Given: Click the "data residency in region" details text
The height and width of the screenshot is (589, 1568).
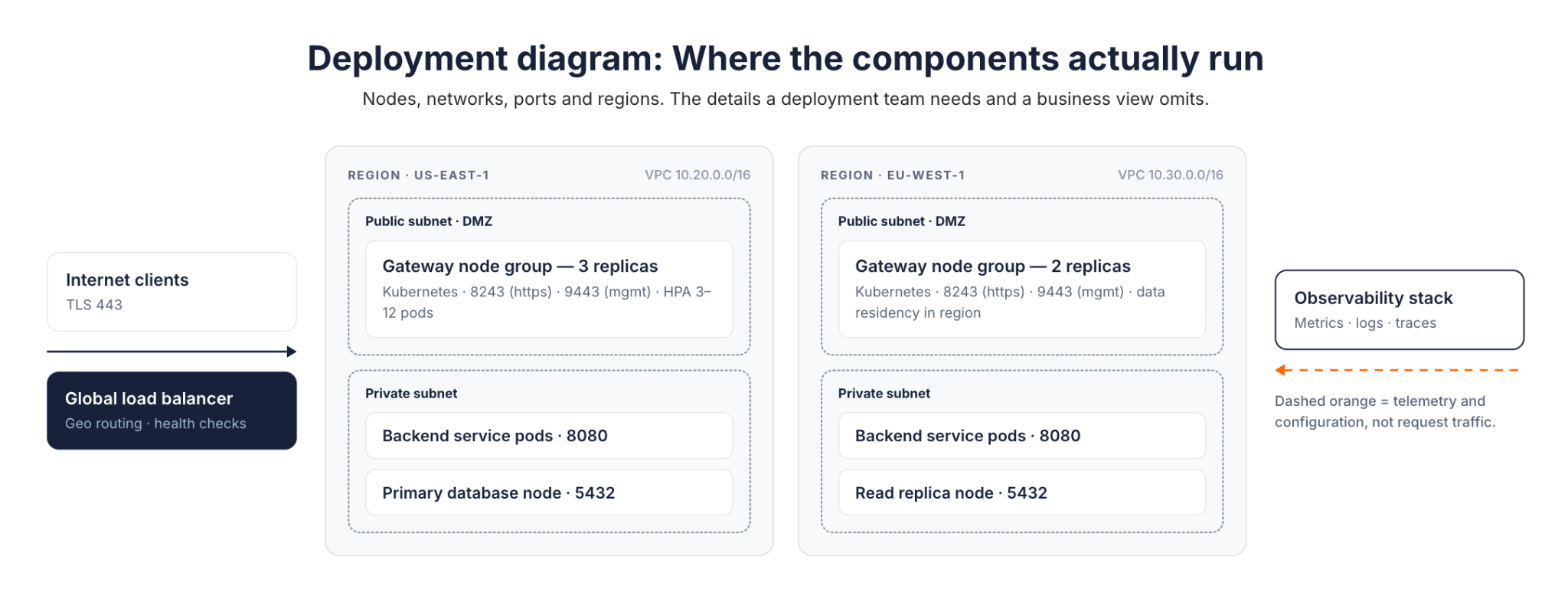Looking at the screenshot, I should click(1010, 303).
